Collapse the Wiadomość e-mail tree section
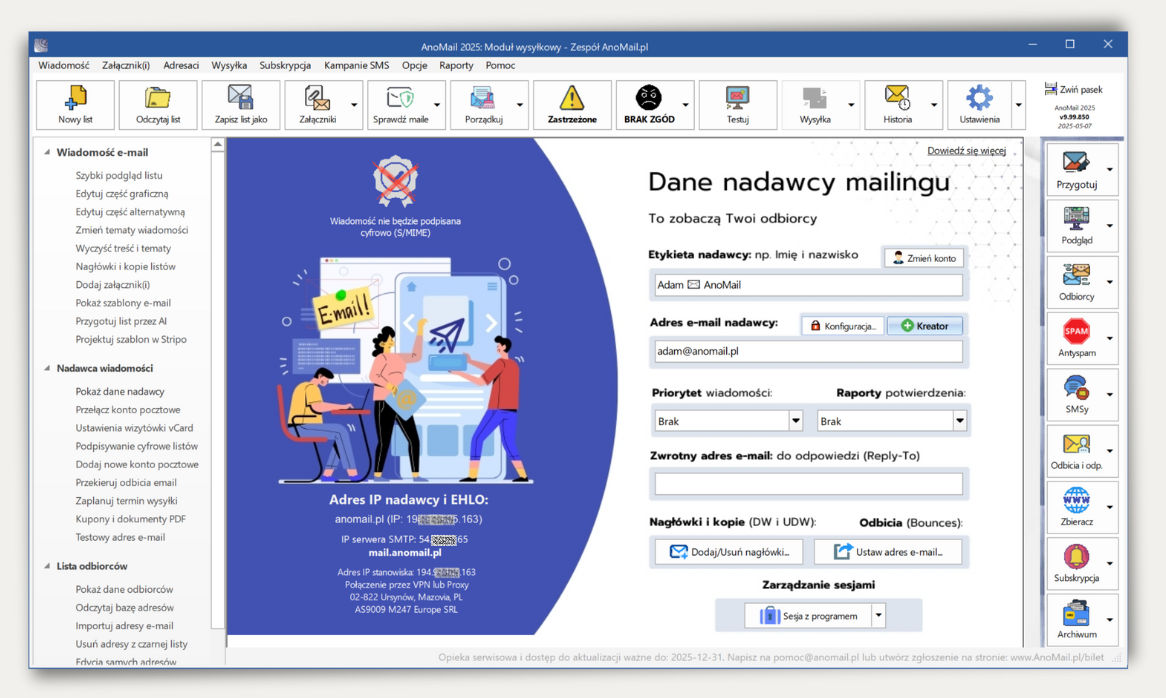This screenshot has width=1166, height=698. 47,152
